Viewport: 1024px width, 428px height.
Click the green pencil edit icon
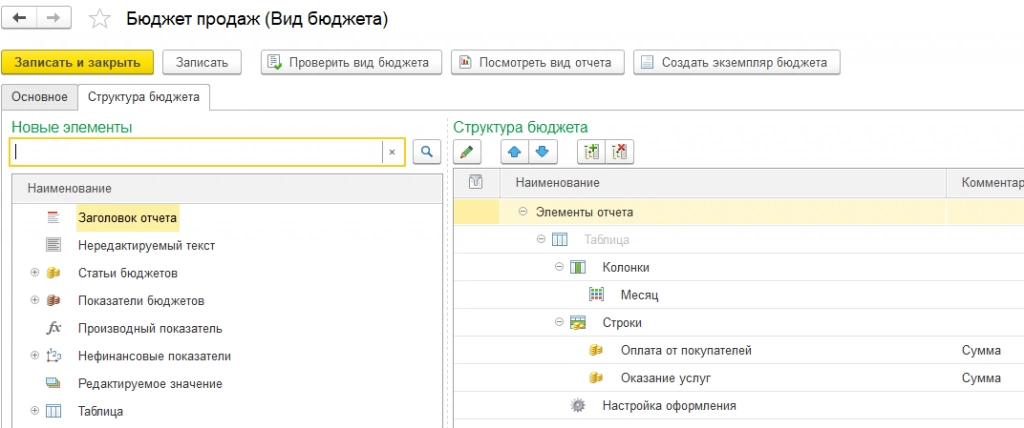468,152
